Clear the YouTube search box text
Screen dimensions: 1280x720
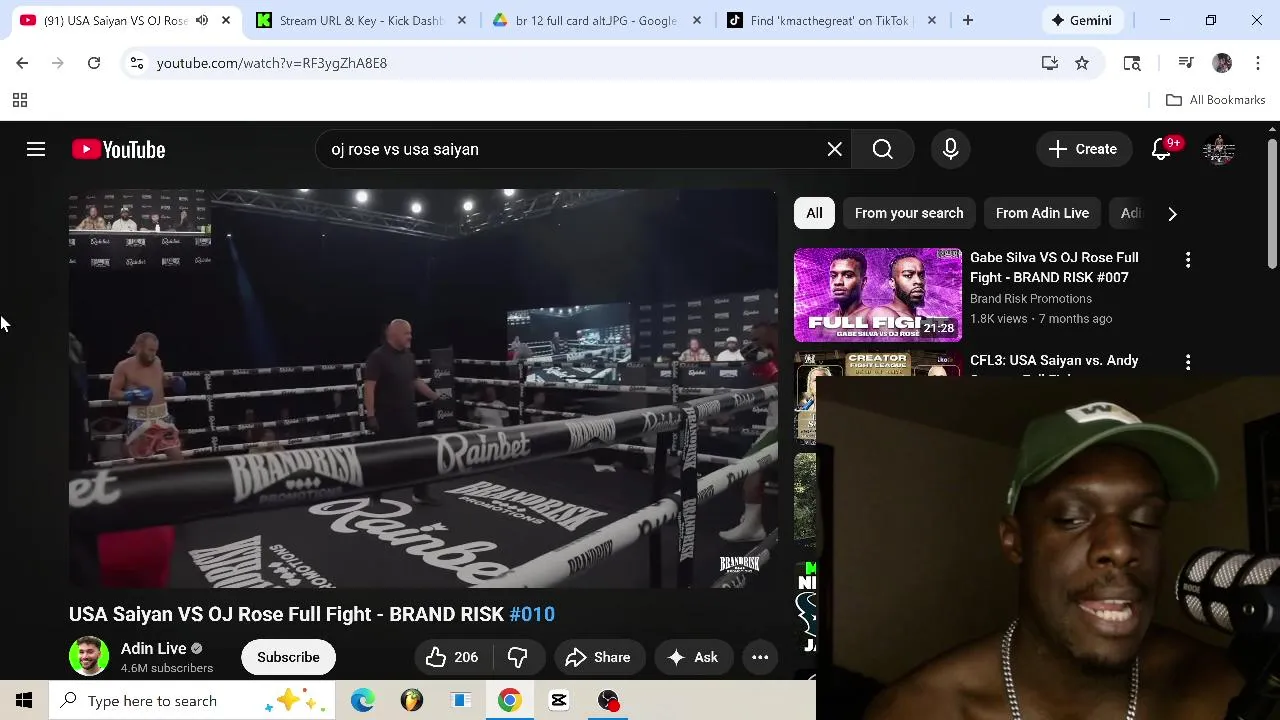click(x=834, y=149)
